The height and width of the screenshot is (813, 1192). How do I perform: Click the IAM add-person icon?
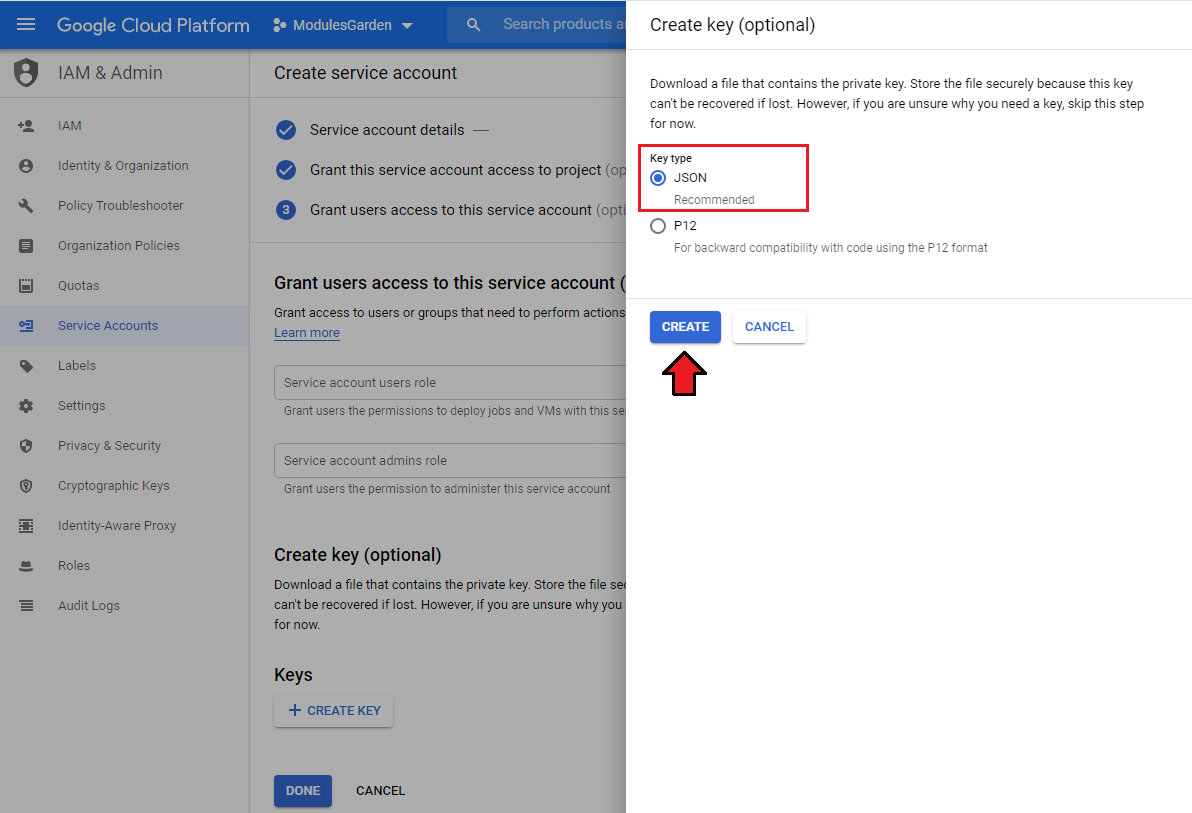pyautogui.click(x=26, y=125)
